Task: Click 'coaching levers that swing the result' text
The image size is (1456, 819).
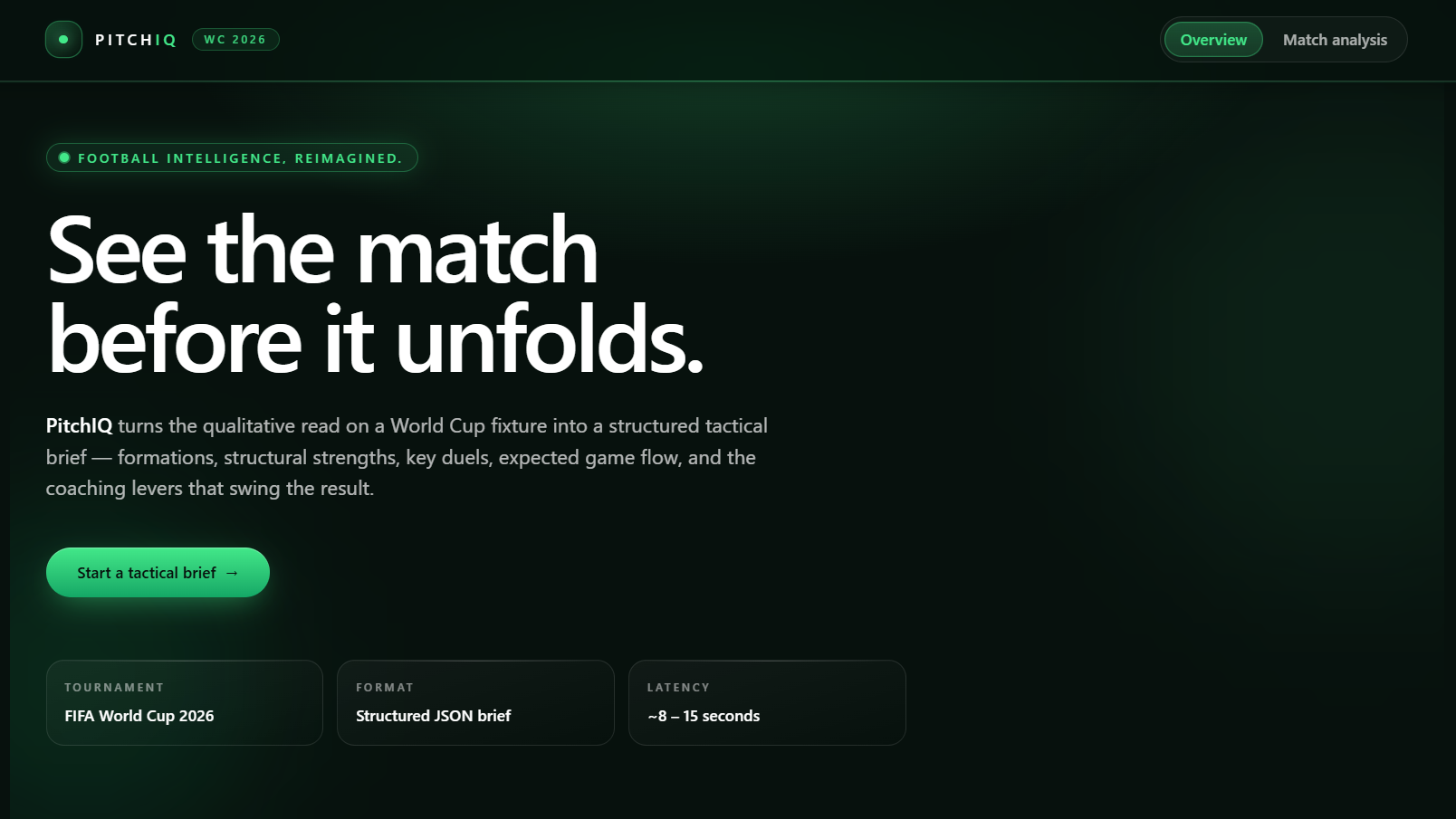Action: pos(210,488)
